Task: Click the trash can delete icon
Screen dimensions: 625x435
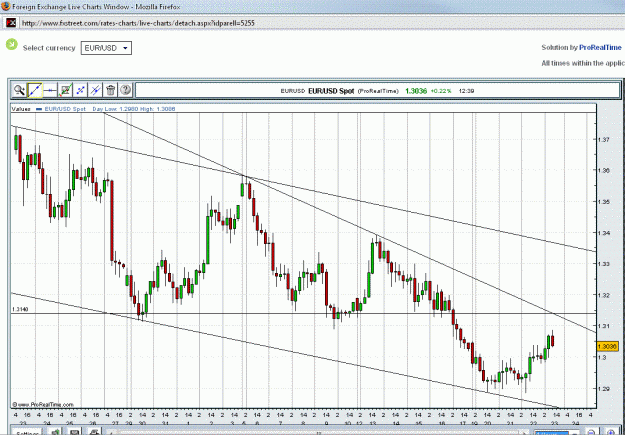Action: tap(110, 90)
